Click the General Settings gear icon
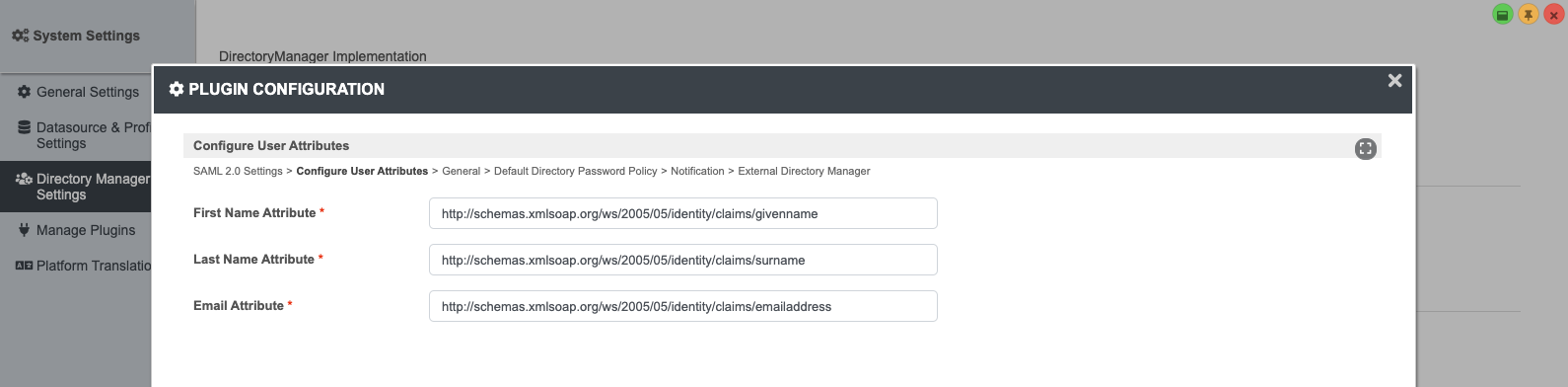Screen dimensions: 1568x387 24,92
